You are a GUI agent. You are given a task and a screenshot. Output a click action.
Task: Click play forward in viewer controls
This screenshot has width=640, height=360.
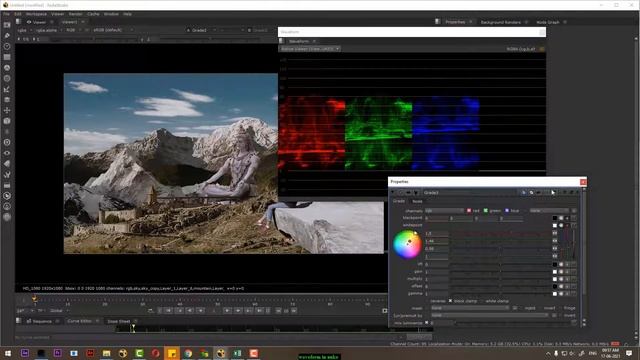point(227,311)
